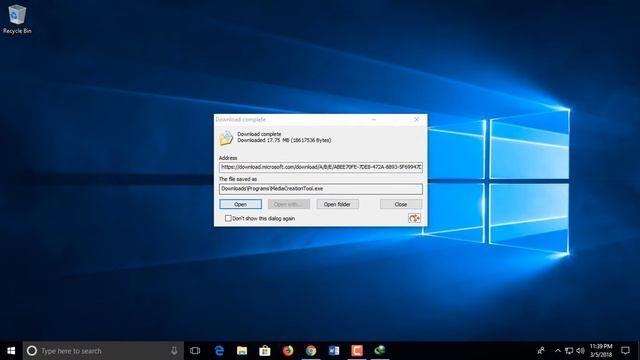Click the Open folder button
The height and width of the screenshot is (360, 640).
point(337,204)
